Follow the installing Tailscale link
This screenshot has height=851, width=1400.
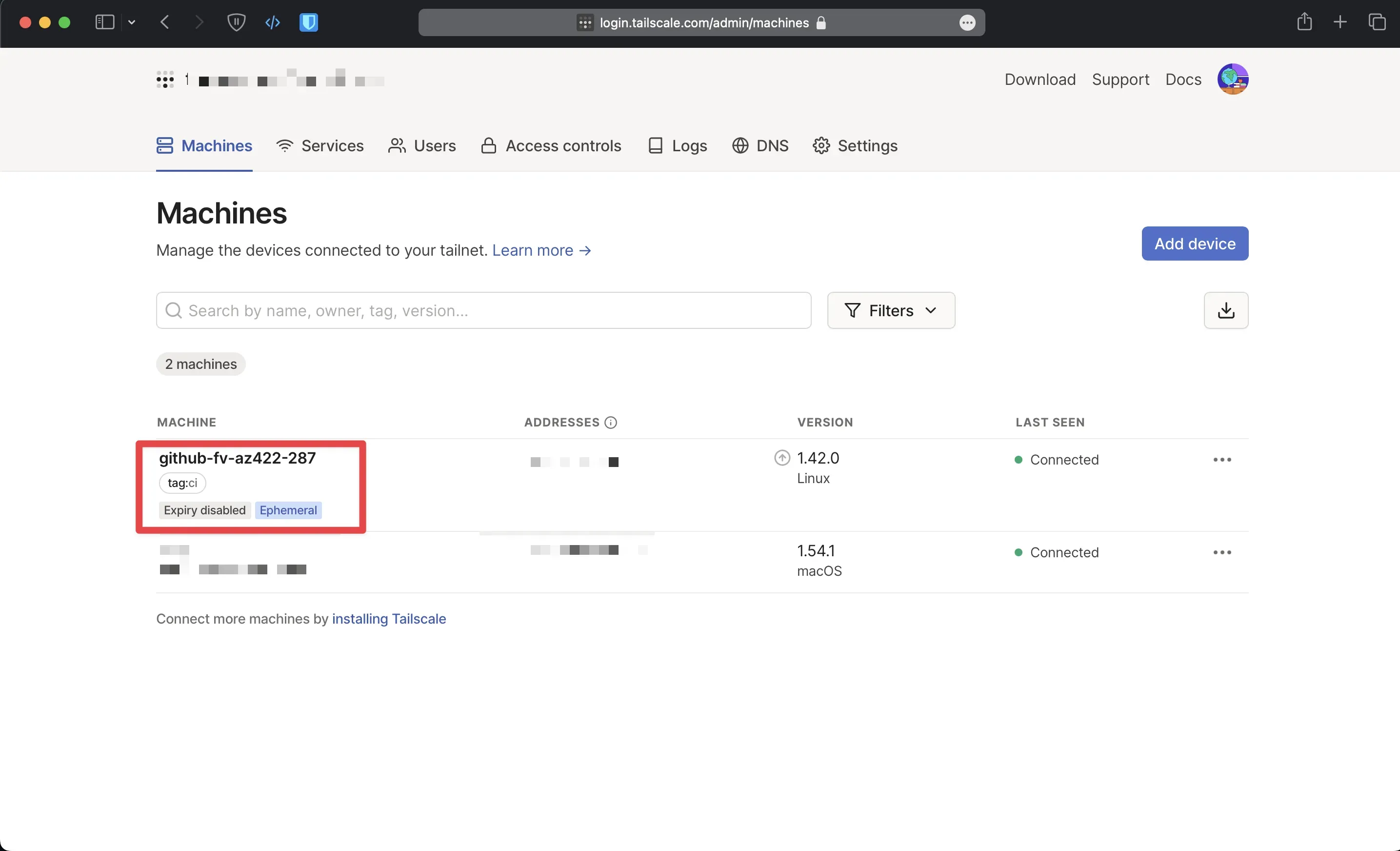[x=389, y=619]
